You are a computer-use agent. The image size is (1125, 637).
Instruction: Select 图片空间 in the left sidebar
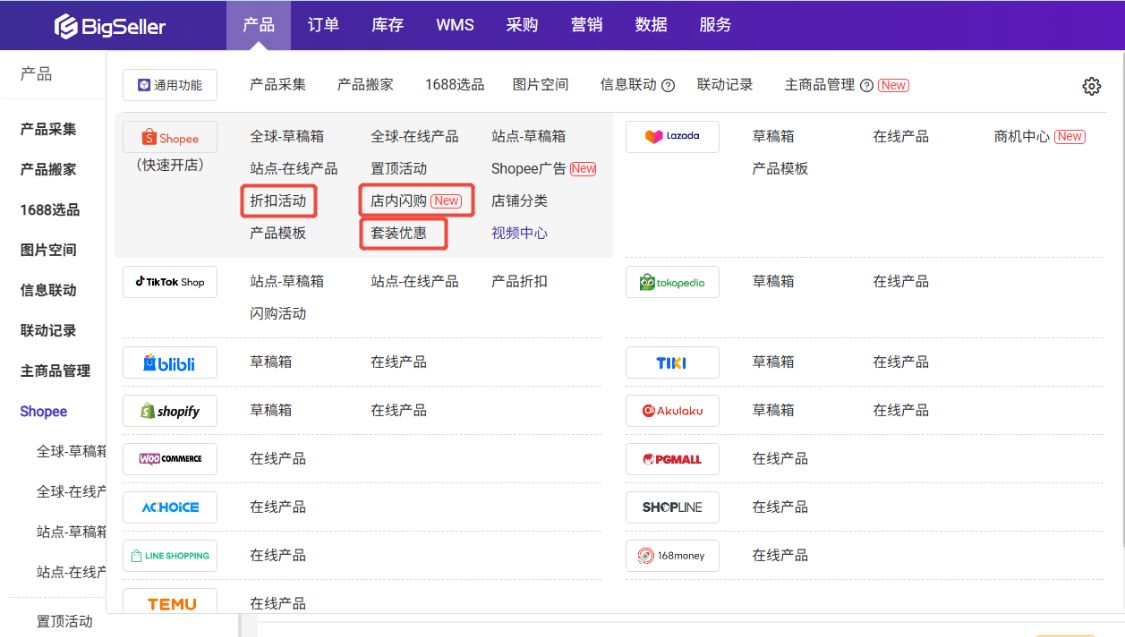click(x=48, y=250)
